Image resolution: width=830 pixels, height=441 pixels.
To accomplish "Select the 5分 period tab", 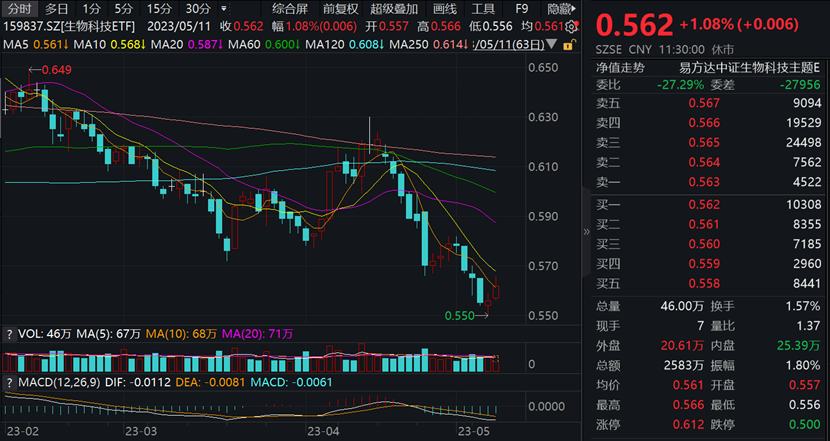I will [123, 9].
